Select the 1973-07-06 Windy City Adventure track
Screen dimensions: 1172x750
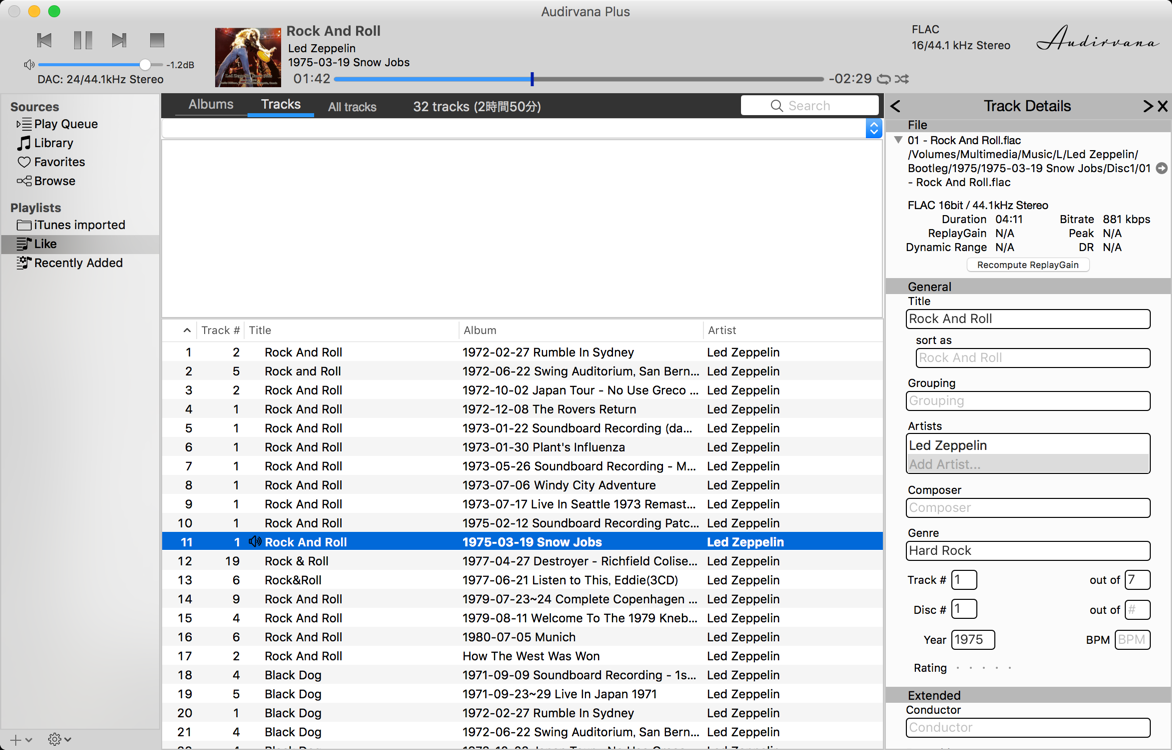click(x=522, y=485)
